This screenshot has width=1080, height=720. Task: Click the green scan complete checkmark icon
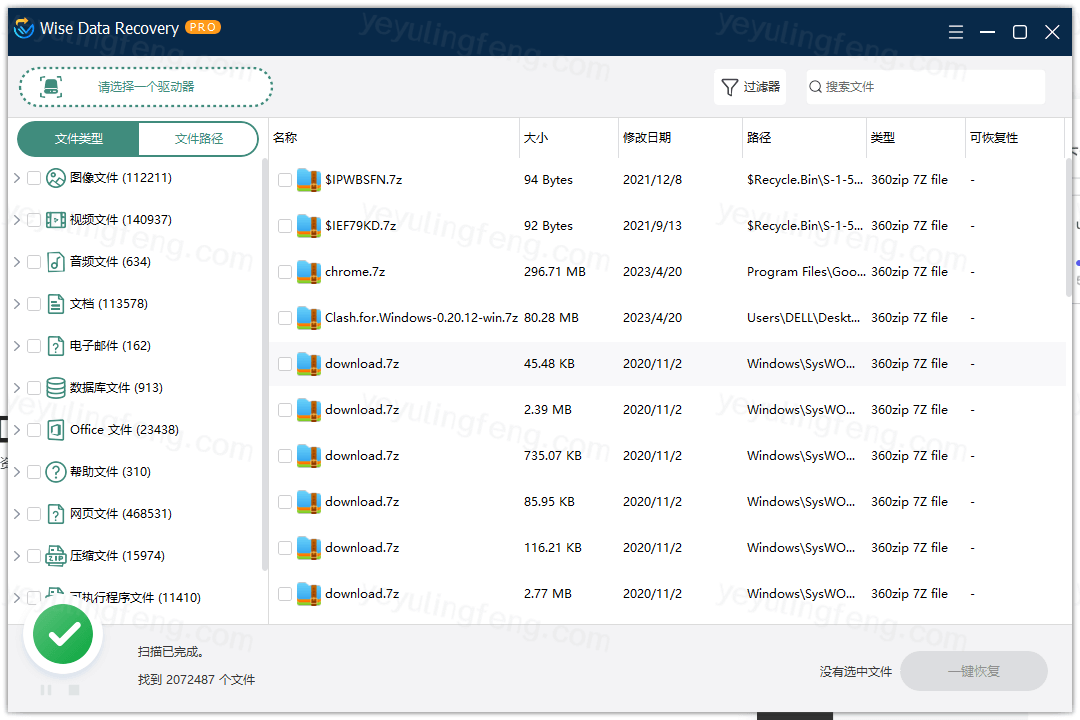point(63,635)
